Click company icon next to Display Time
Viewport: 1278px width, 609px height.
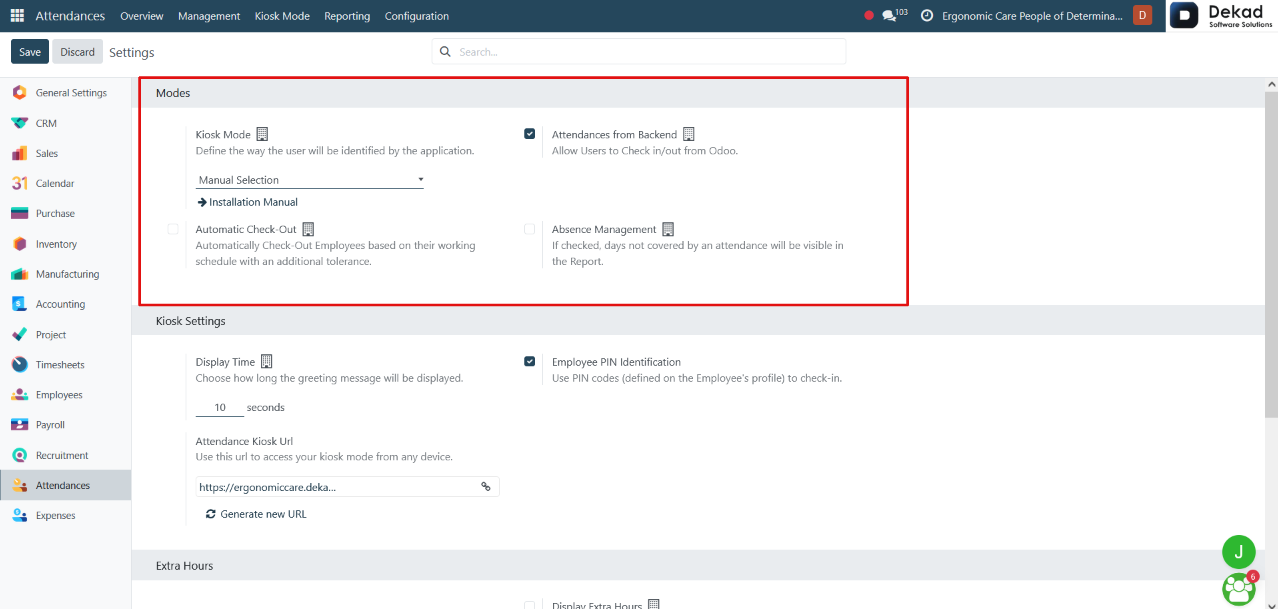(266, 362)
